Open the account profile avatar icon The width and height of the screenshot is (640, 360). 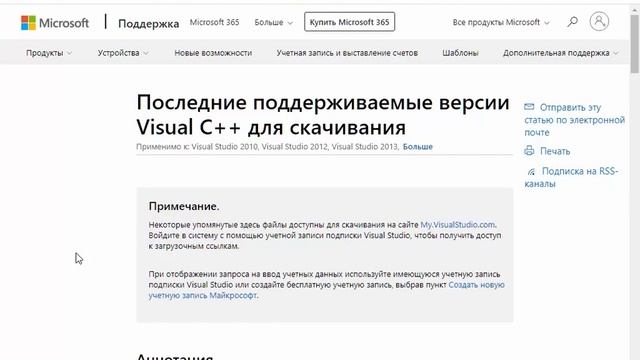coord(599,21)
